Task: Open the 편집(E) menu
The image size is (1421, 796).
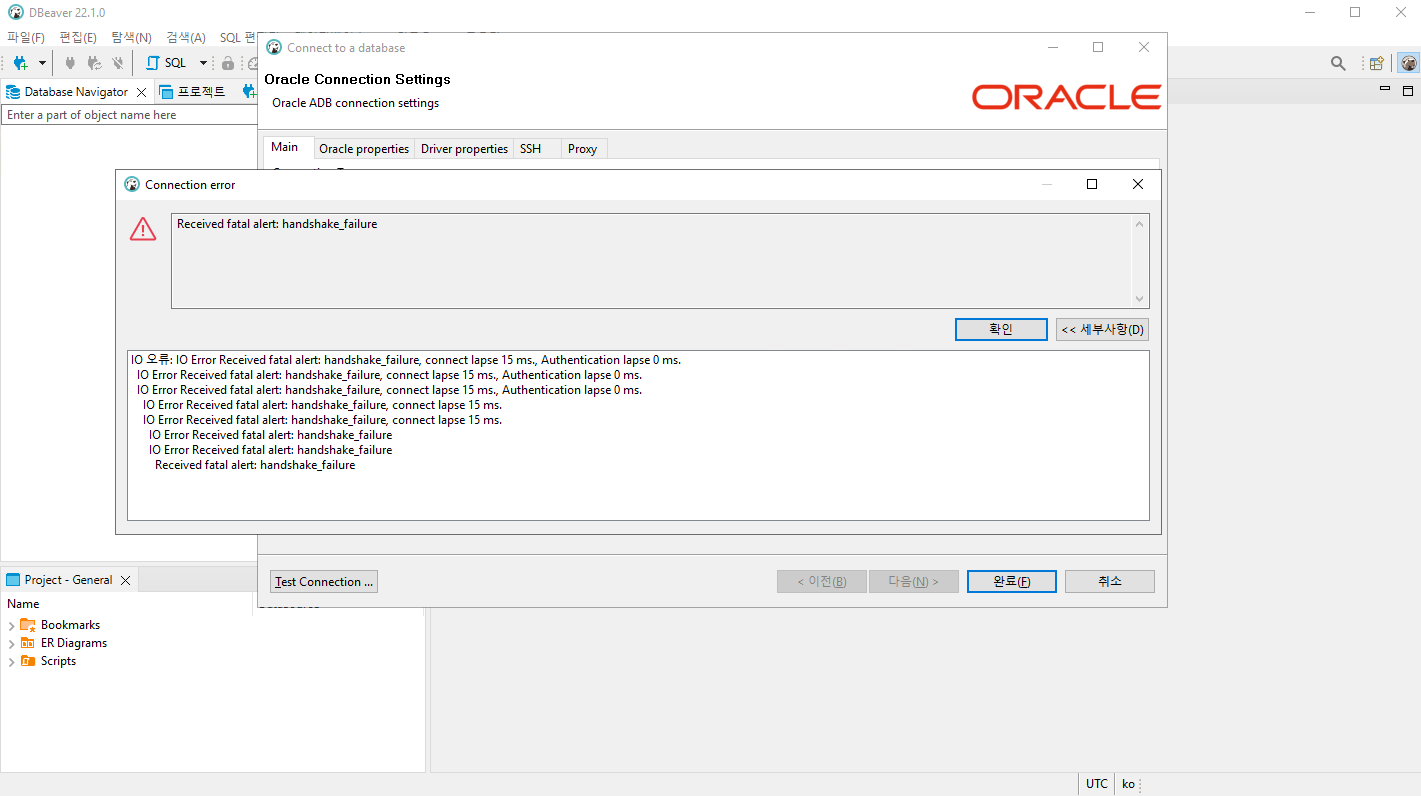Action: click(78, 37)
